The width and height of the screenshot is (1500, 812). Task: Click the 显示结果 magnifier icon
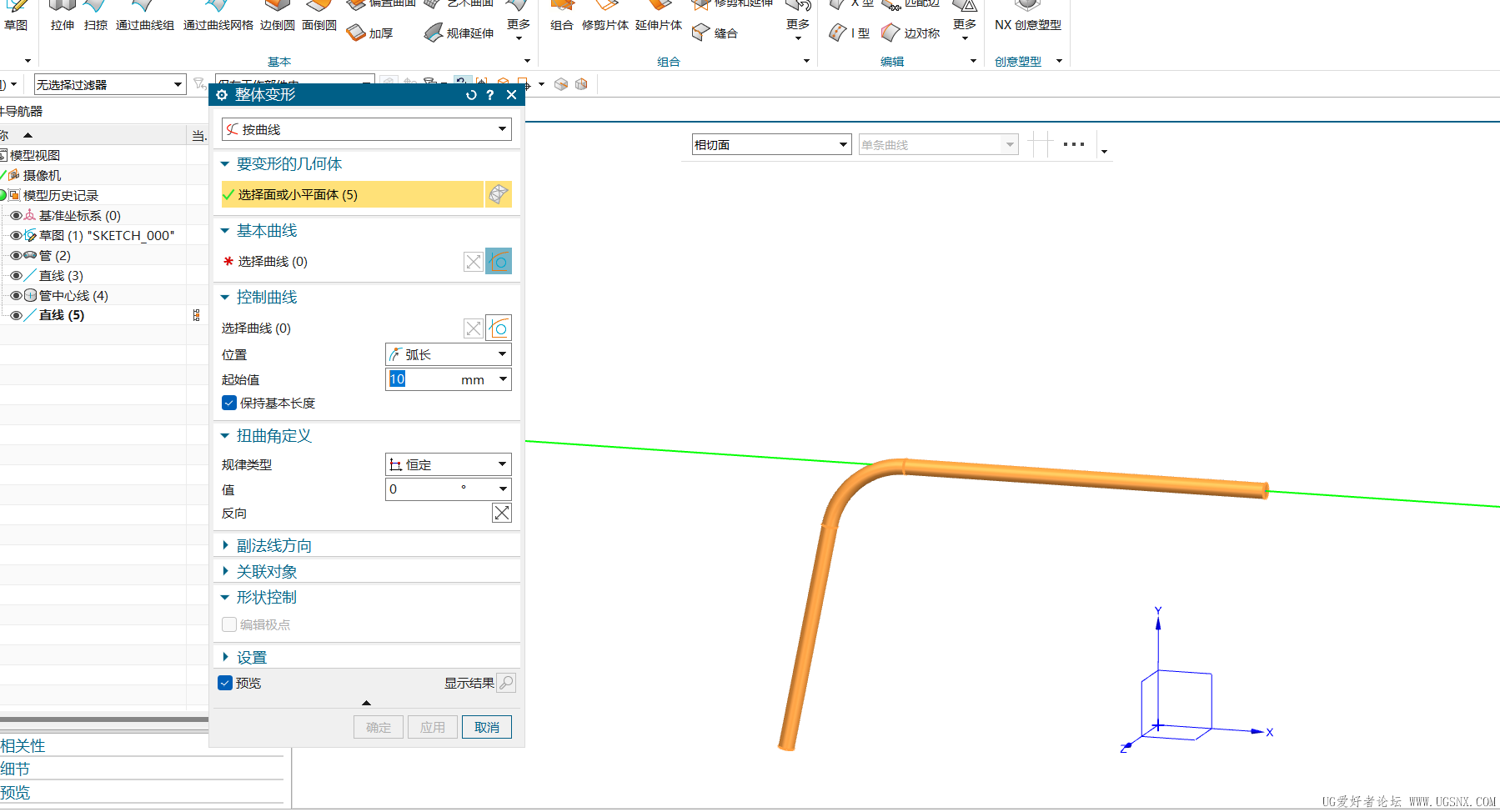[506, 683]
